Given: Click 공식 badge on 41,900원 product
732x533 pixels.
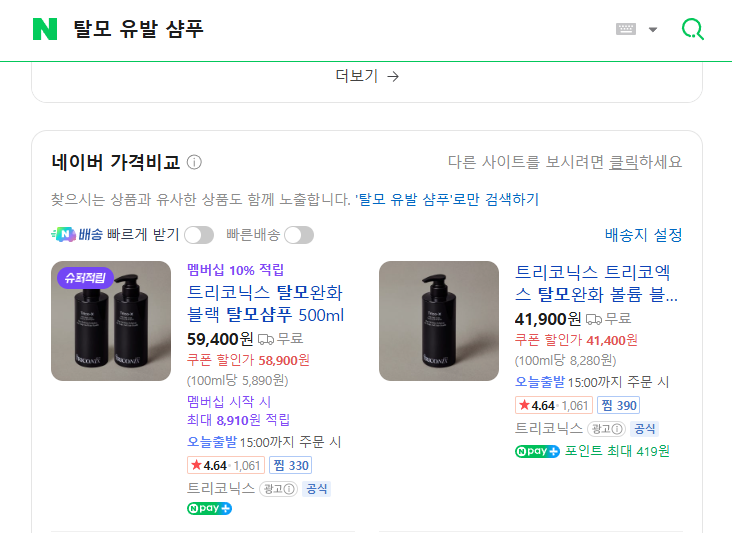Looking at the screenshot, I should pyautogui.click(x=644, y=428).
